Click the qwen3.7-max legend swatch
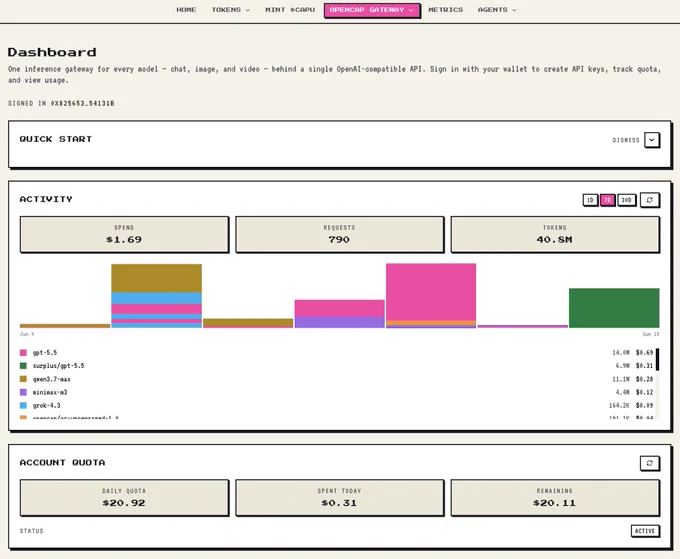This screenshot has width=680, height=559. click(23, 379)
